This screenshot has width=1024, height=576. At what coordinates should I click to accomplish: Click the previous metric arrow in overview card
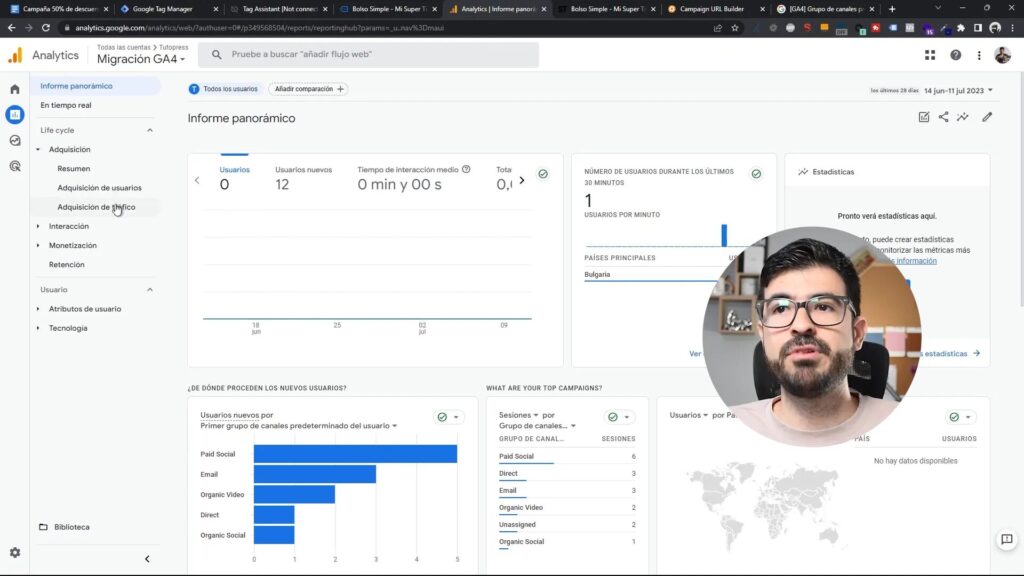click(197, 180)
